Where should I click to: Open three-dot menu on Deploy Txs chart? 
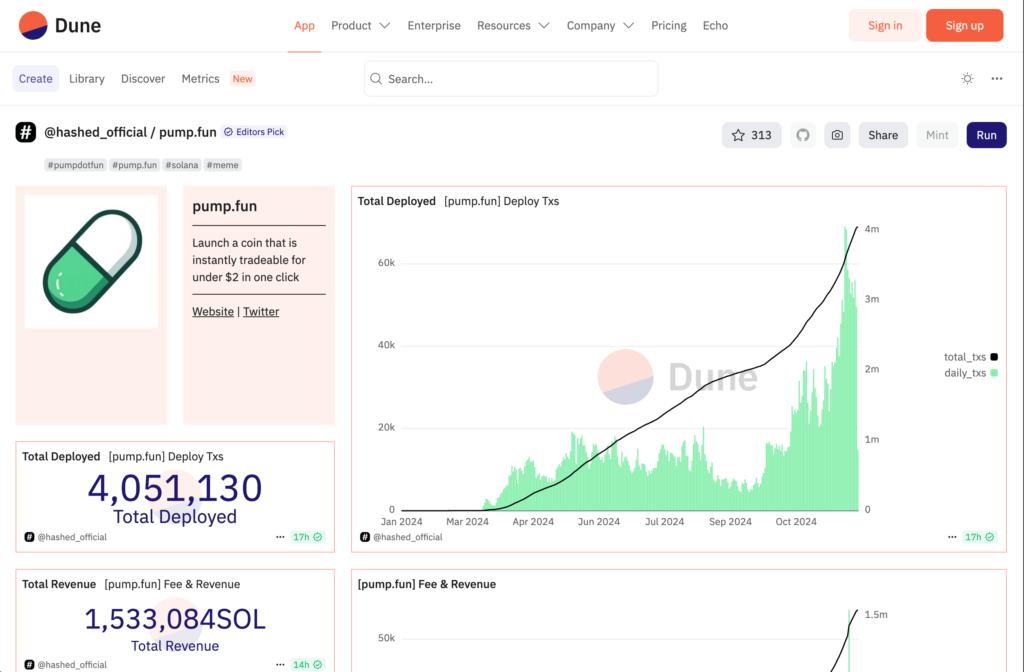coord(952,537)
